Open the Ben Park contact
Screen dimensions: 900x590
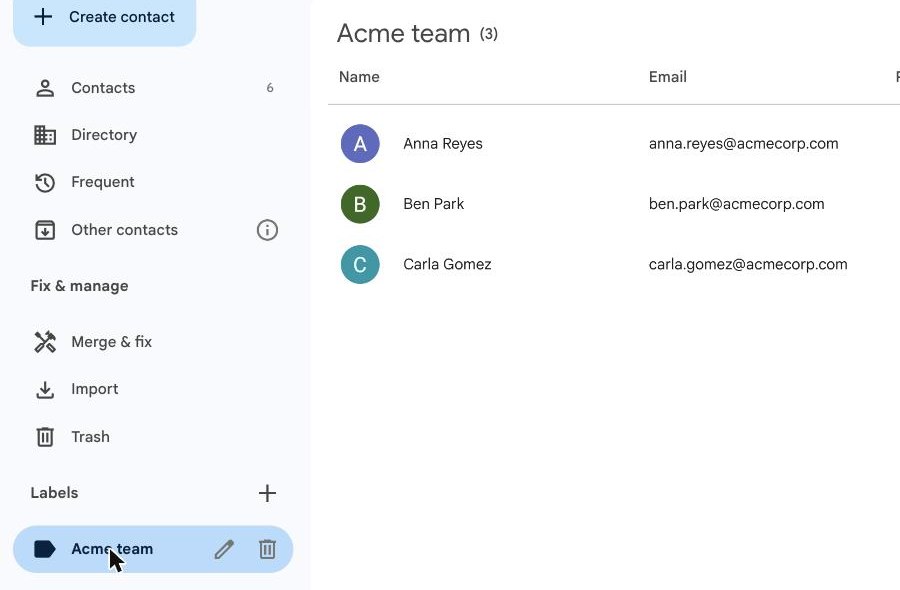433,204
